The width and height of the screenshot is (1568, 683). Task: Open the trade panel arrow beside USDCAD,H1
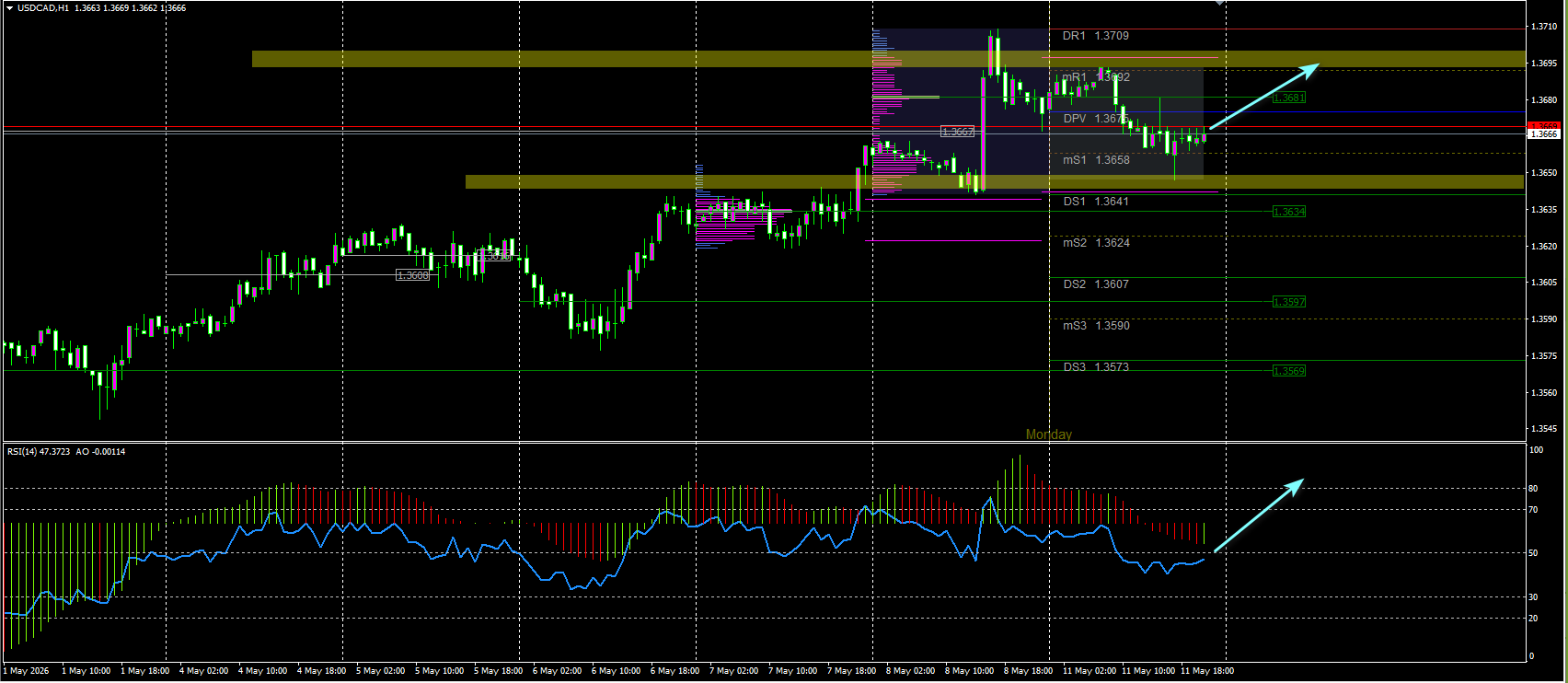(x=10, y=8)
